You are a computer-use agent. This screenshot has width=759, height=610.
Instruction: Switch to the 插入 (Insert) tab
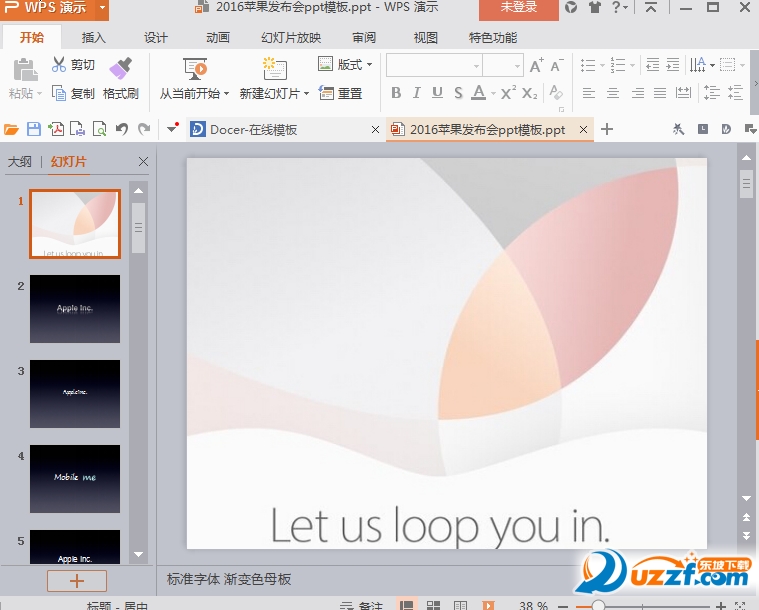point(93,38)
